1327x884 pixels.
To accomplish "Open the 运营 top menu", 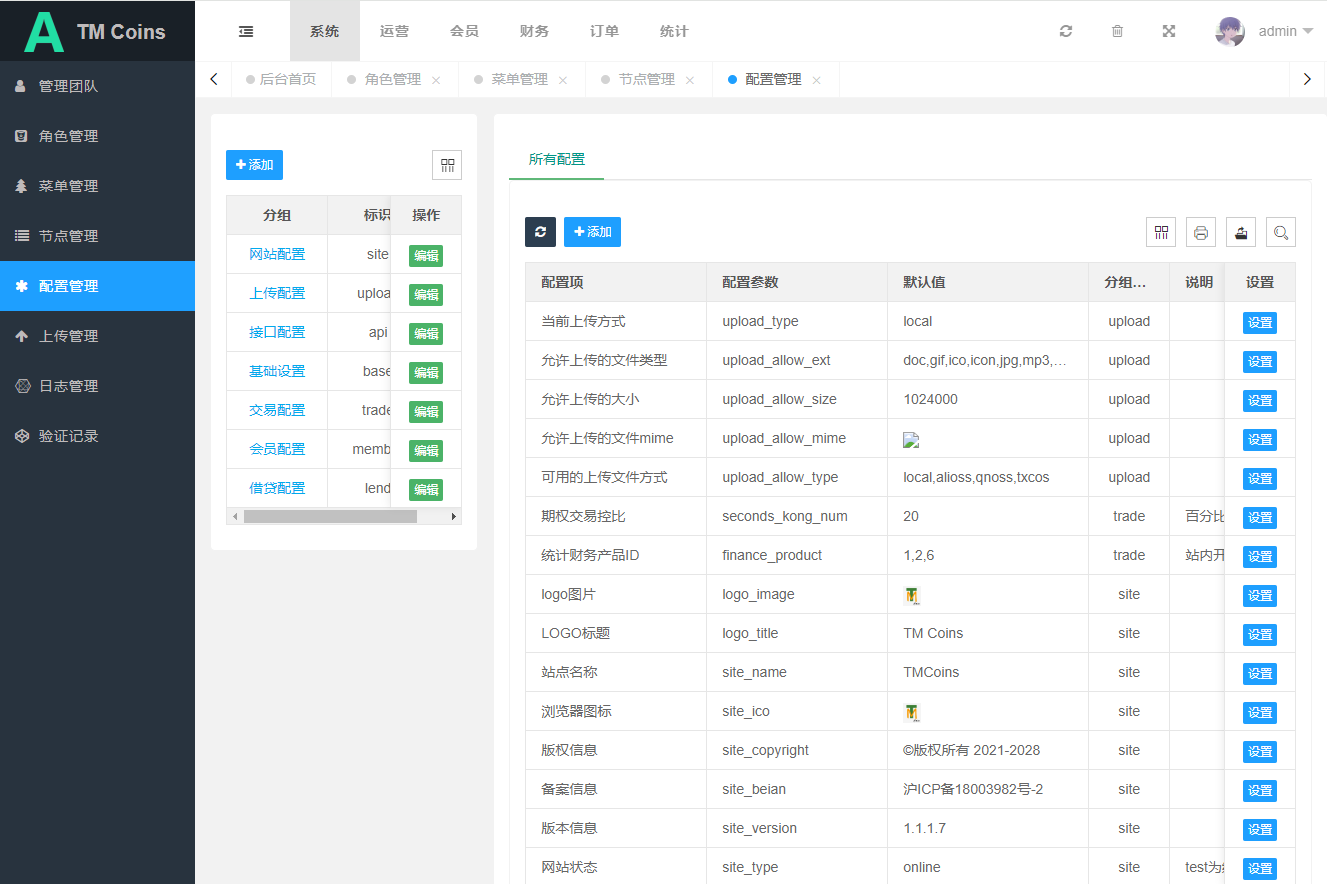I will tap(394, 31).
